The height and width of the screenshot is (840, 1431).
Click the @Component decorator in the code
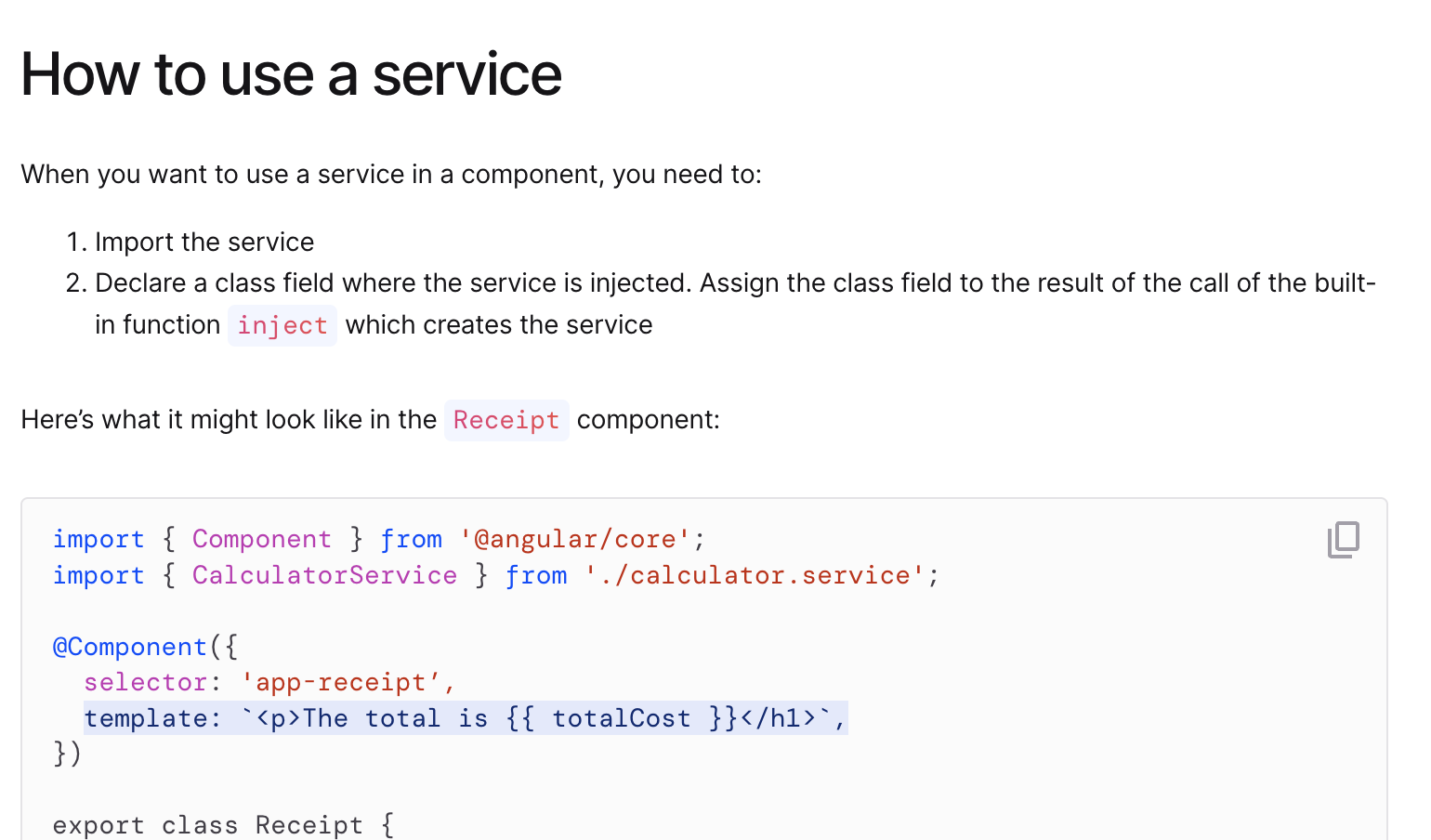click(x=129, y=647)
